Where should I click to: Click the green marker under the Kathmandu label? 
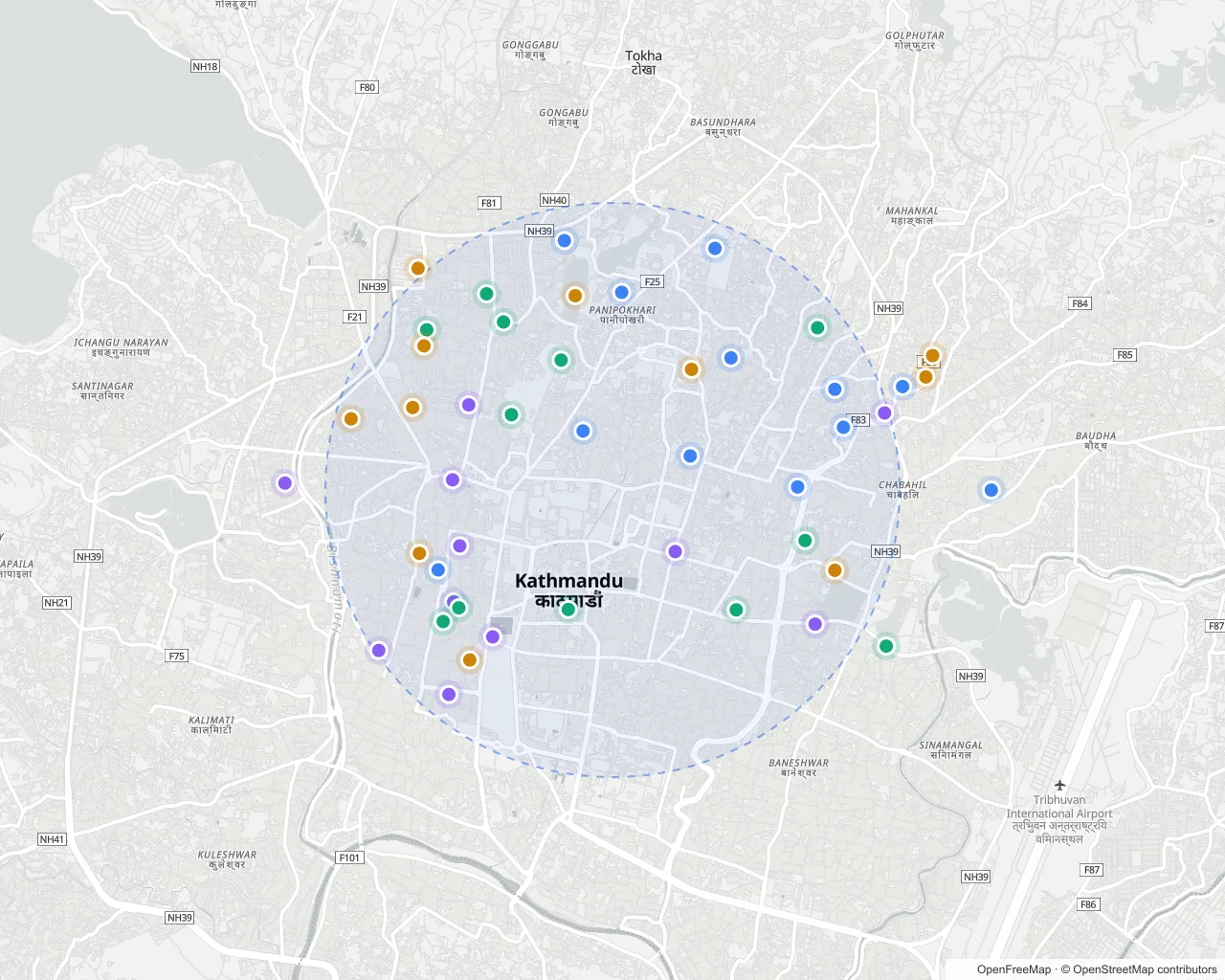[568, 610]
